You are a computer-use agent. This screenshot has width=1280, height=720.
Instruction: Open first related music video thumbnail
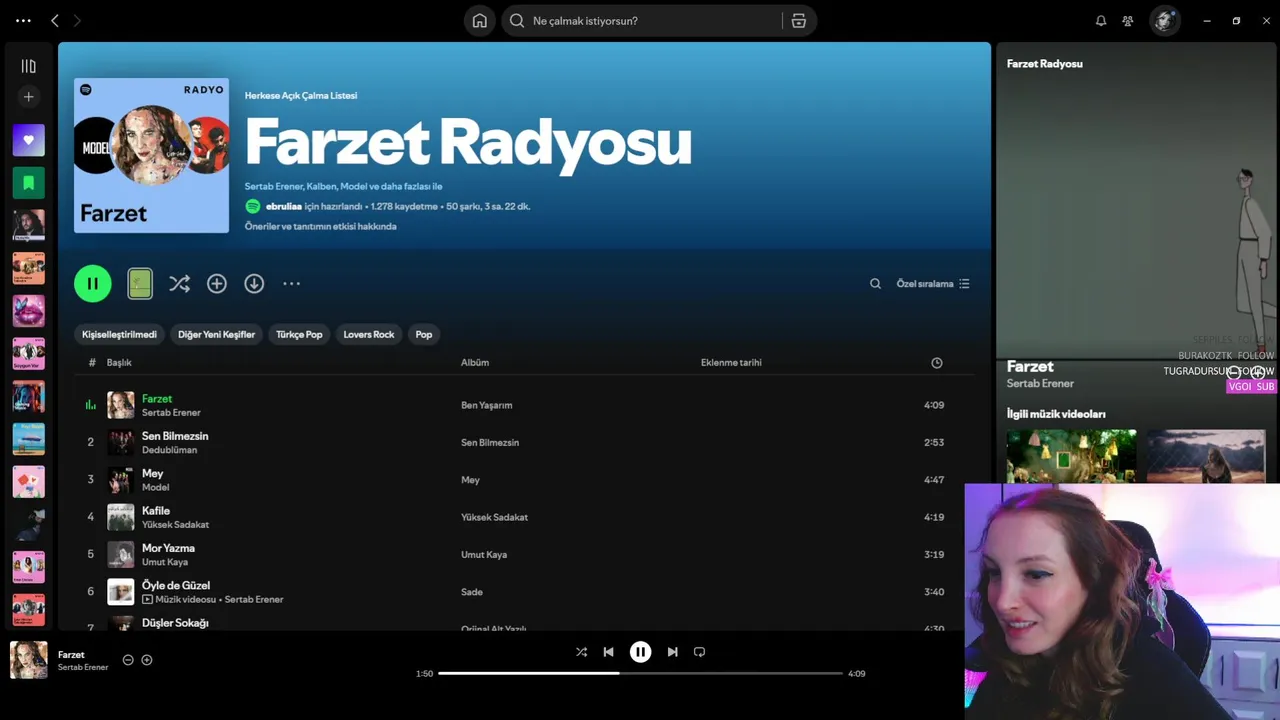coord(1071,457)
